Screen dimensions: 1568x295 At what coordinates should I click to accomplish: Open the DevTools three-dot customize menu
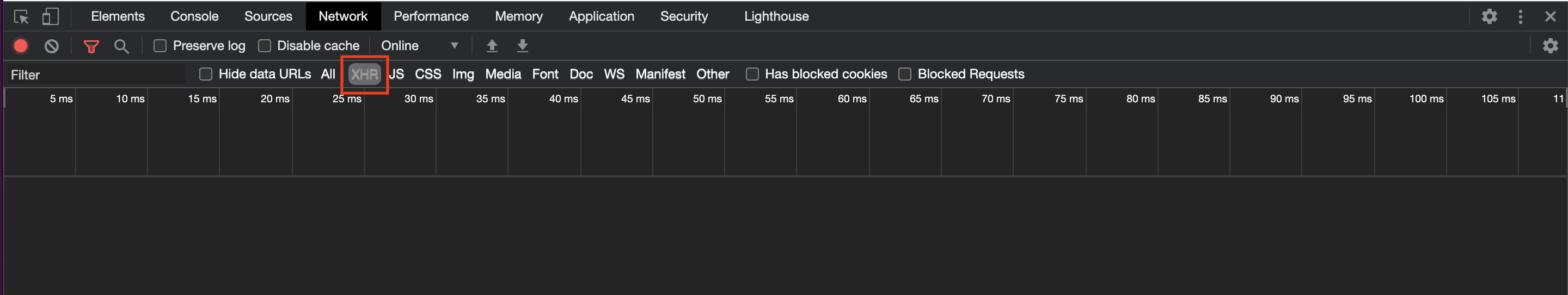click(x=1520, y=16)
